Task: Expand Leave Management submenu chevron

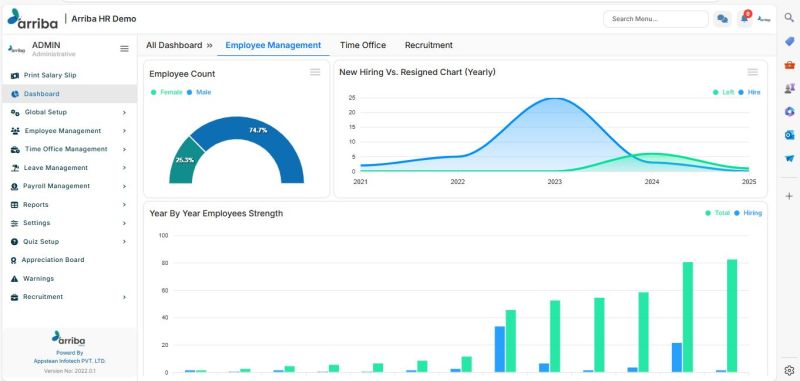Action: [x=124, y=168]
